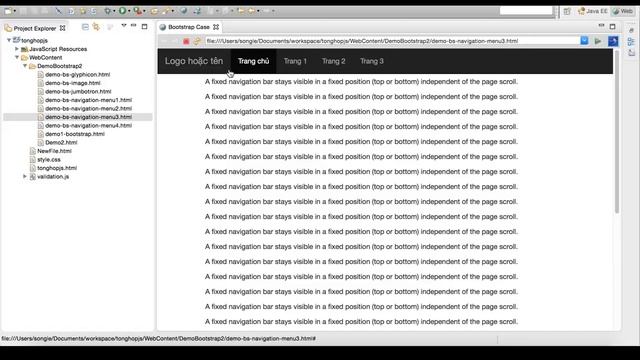
Task: Click the Outline view icon in right trim
Action: coord(631,42)
